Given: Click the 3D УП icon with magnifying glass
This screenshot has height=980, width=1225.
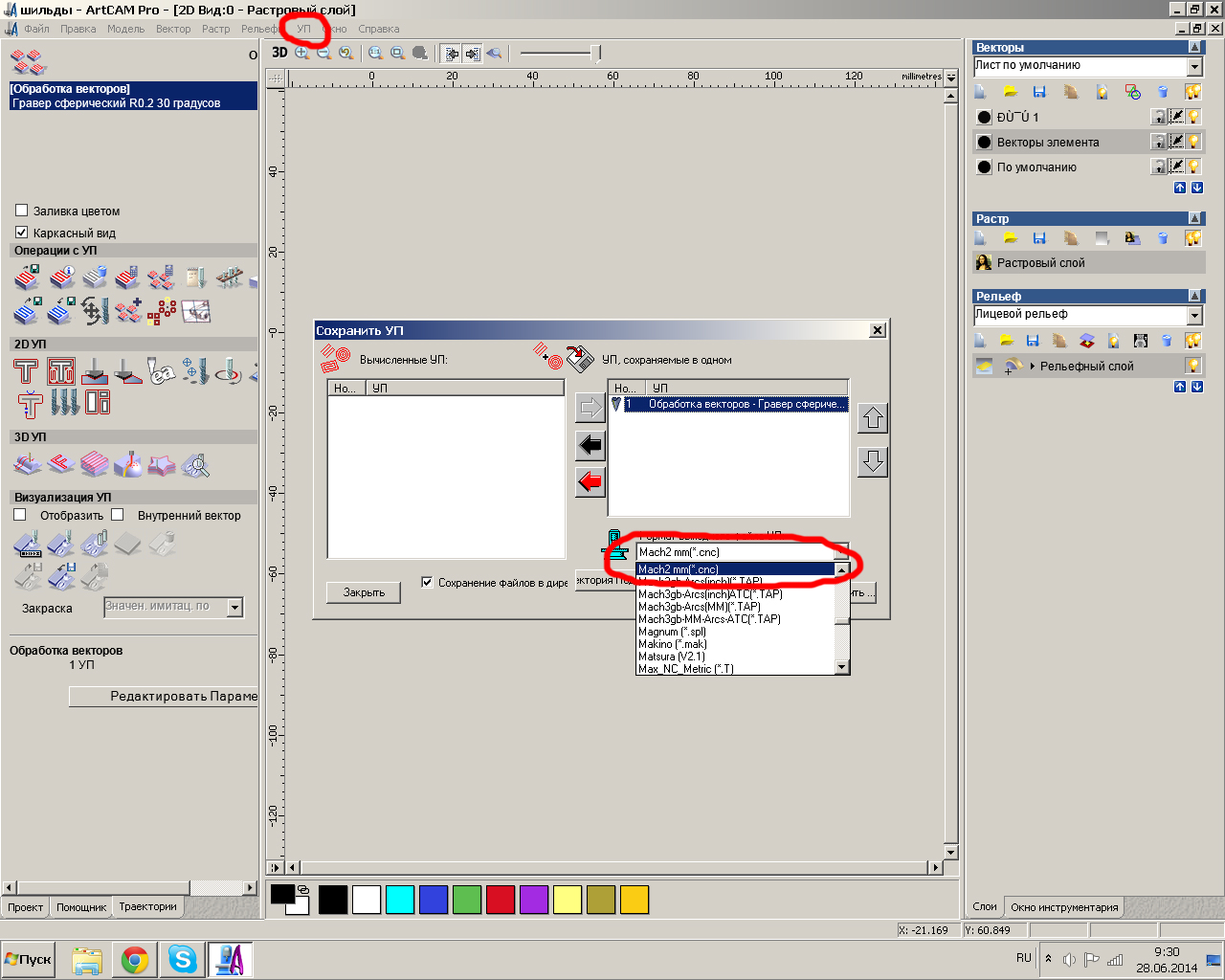Looking at the screenshot, I should click(x=195, y=465).
